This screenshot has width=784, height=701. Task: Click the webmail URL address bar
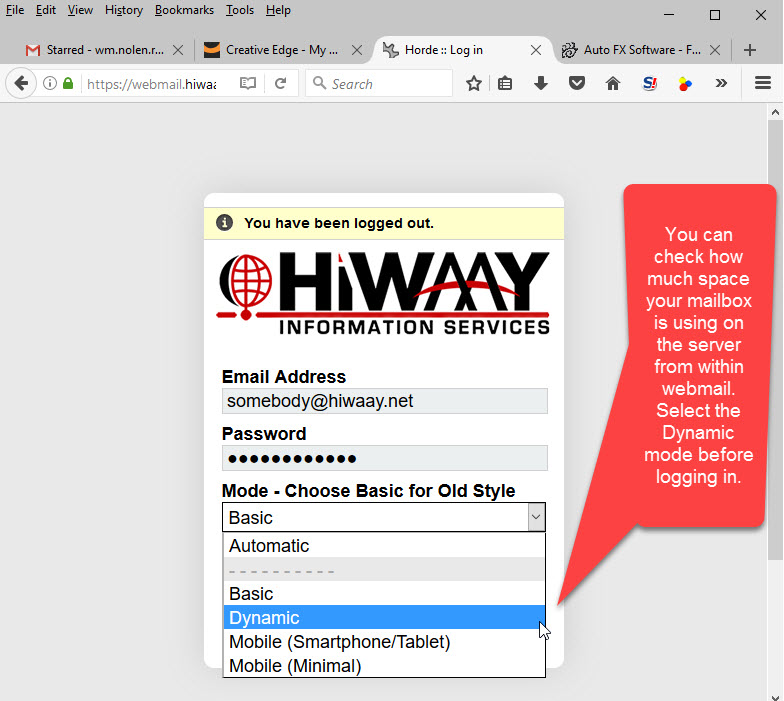tap(152, 83)
